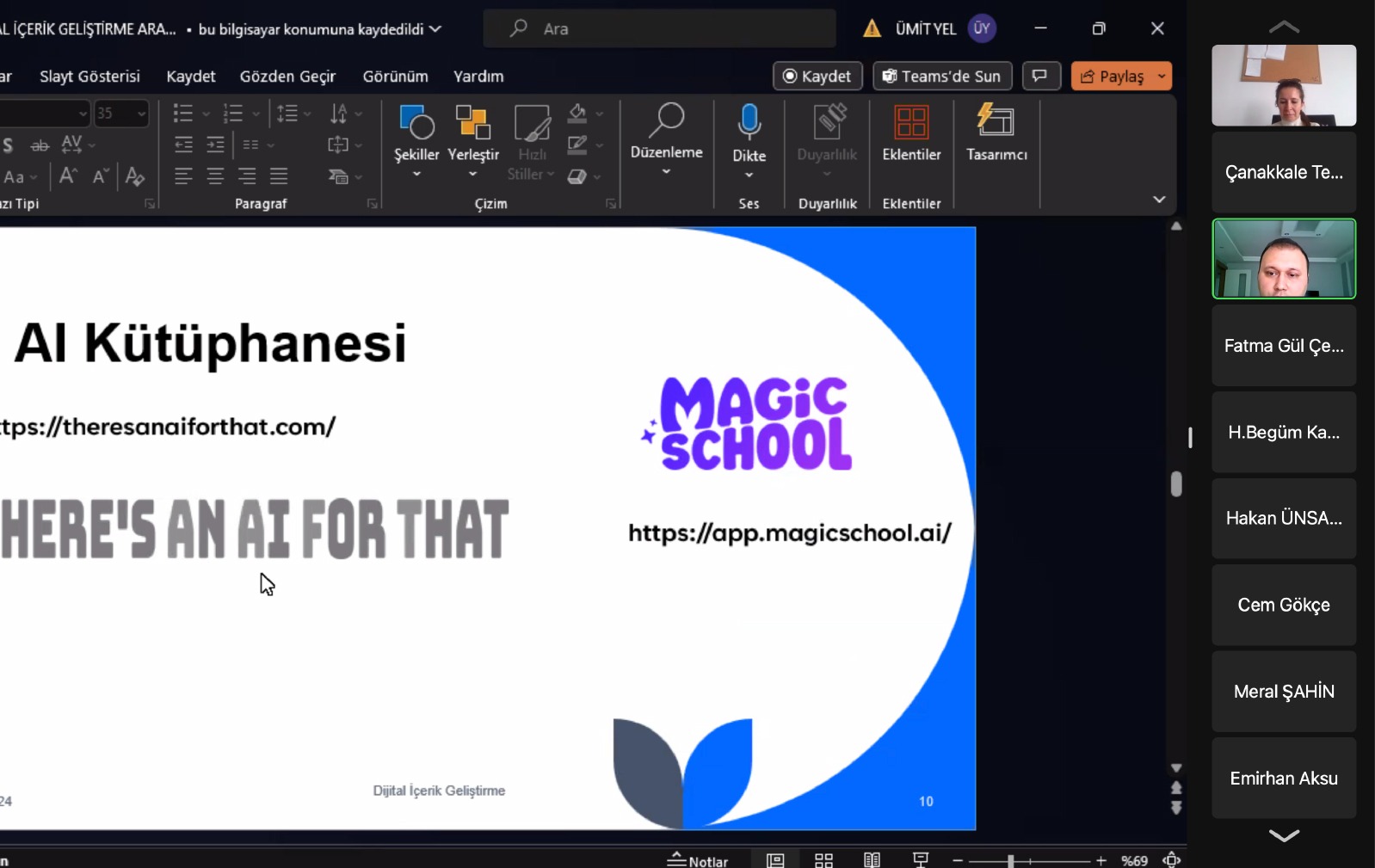Viewport: 1375px width, 868px height.
Task: Clear all text formatting
Action: [x=135, y=176]
